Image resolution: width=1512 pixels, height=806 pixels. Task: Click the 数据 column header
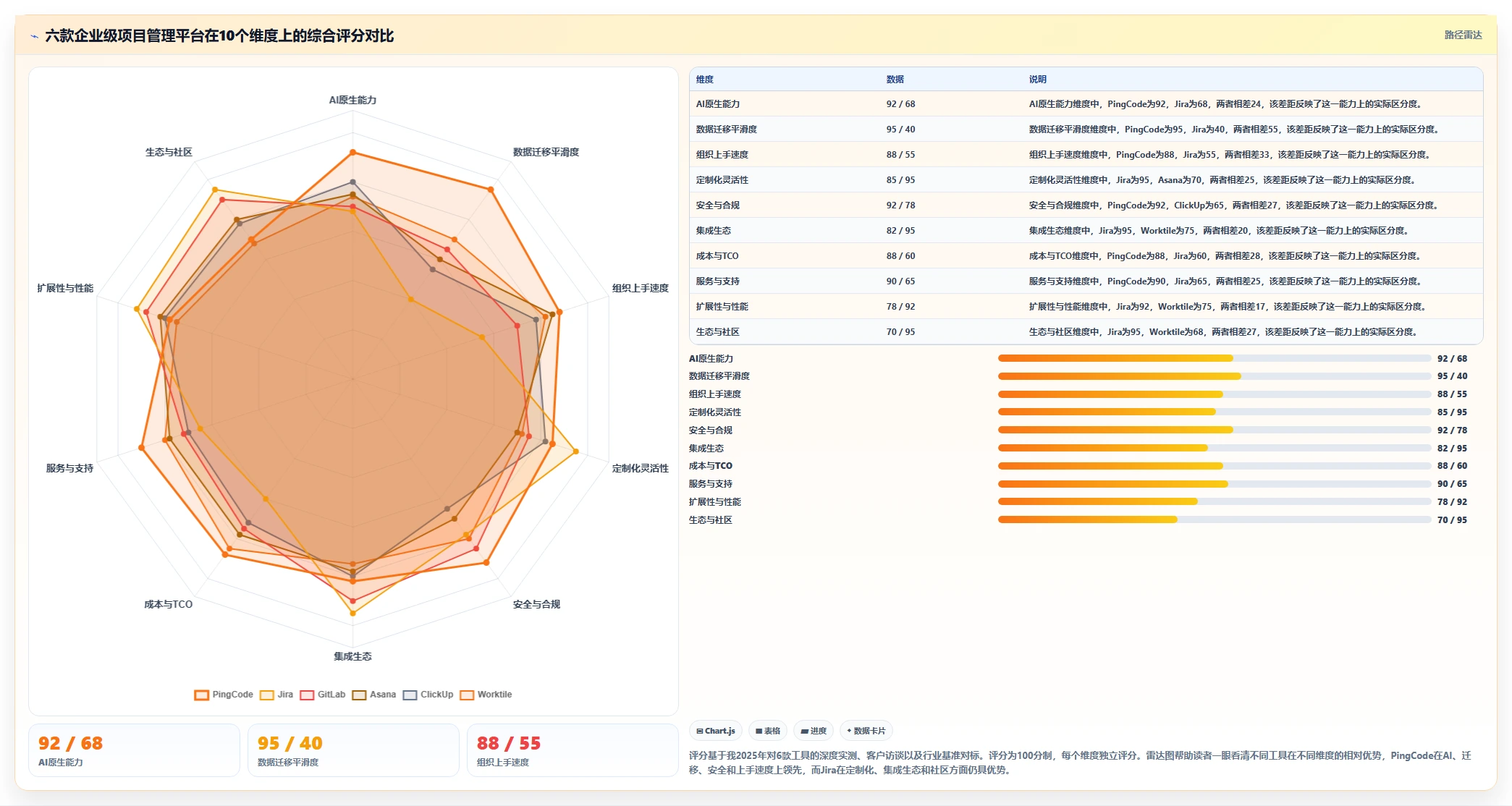click(x=895, y=80)
